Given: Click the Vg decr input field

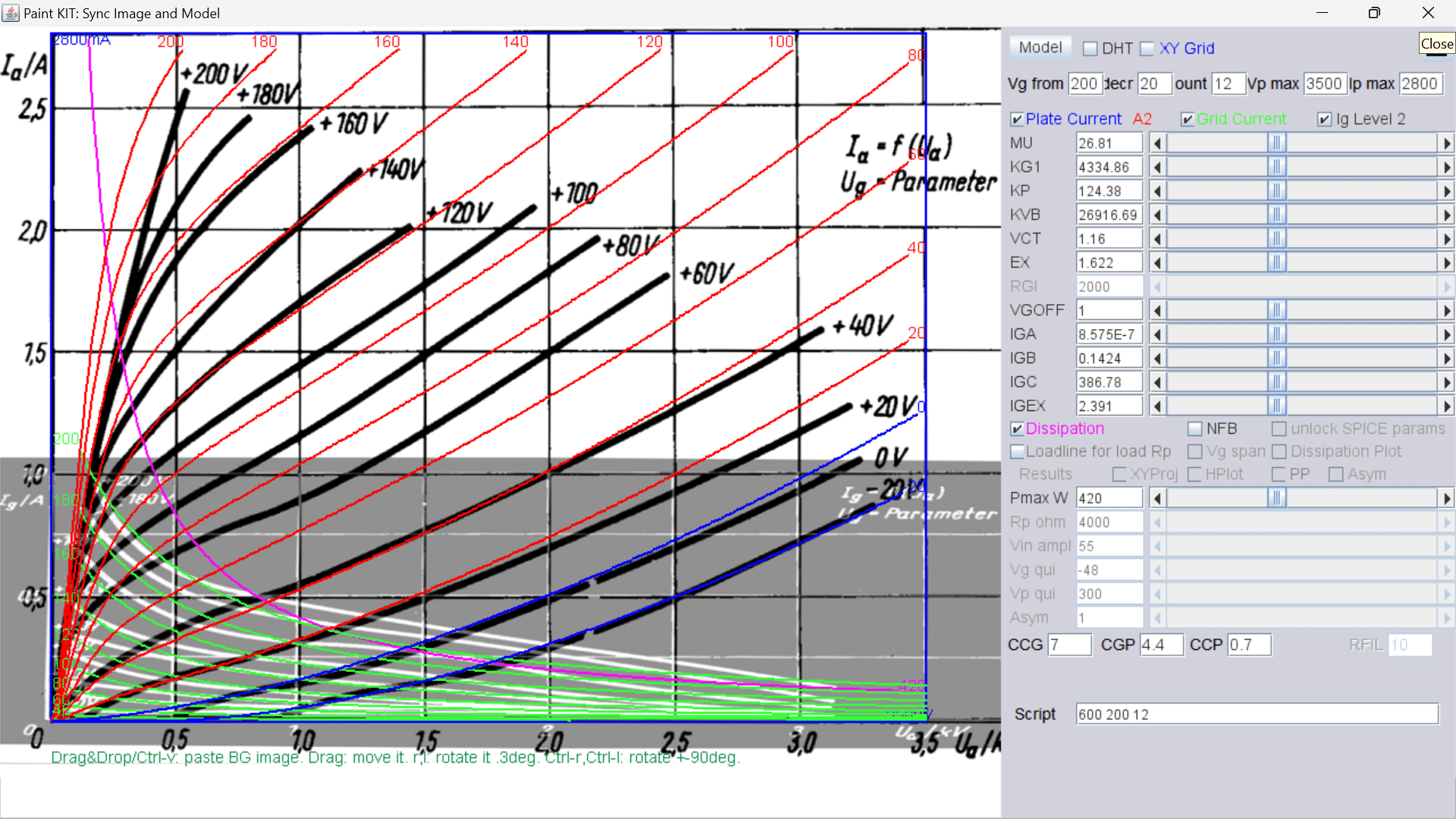Looking at the screenshot, I should [1155, 84].
